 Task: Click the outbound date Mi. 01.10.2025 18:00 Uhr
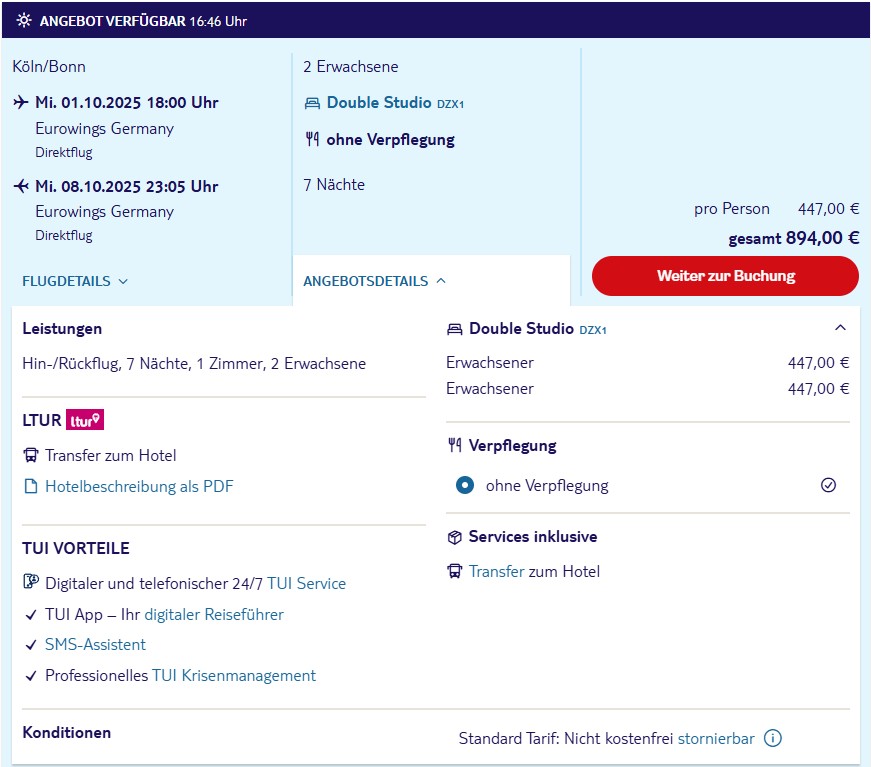coord(127,102)
